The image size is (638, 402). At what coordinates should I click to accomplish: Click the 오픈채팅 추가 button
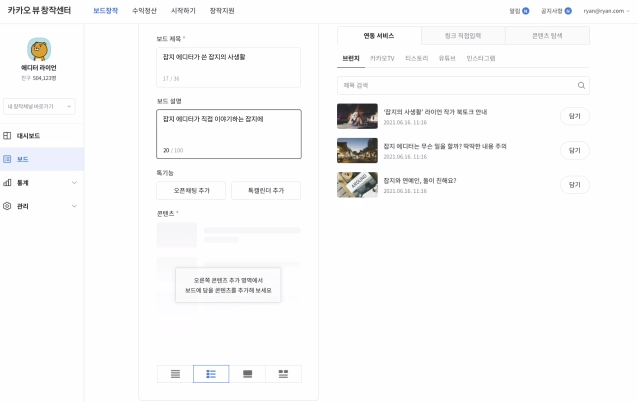[x=191, y=190]
